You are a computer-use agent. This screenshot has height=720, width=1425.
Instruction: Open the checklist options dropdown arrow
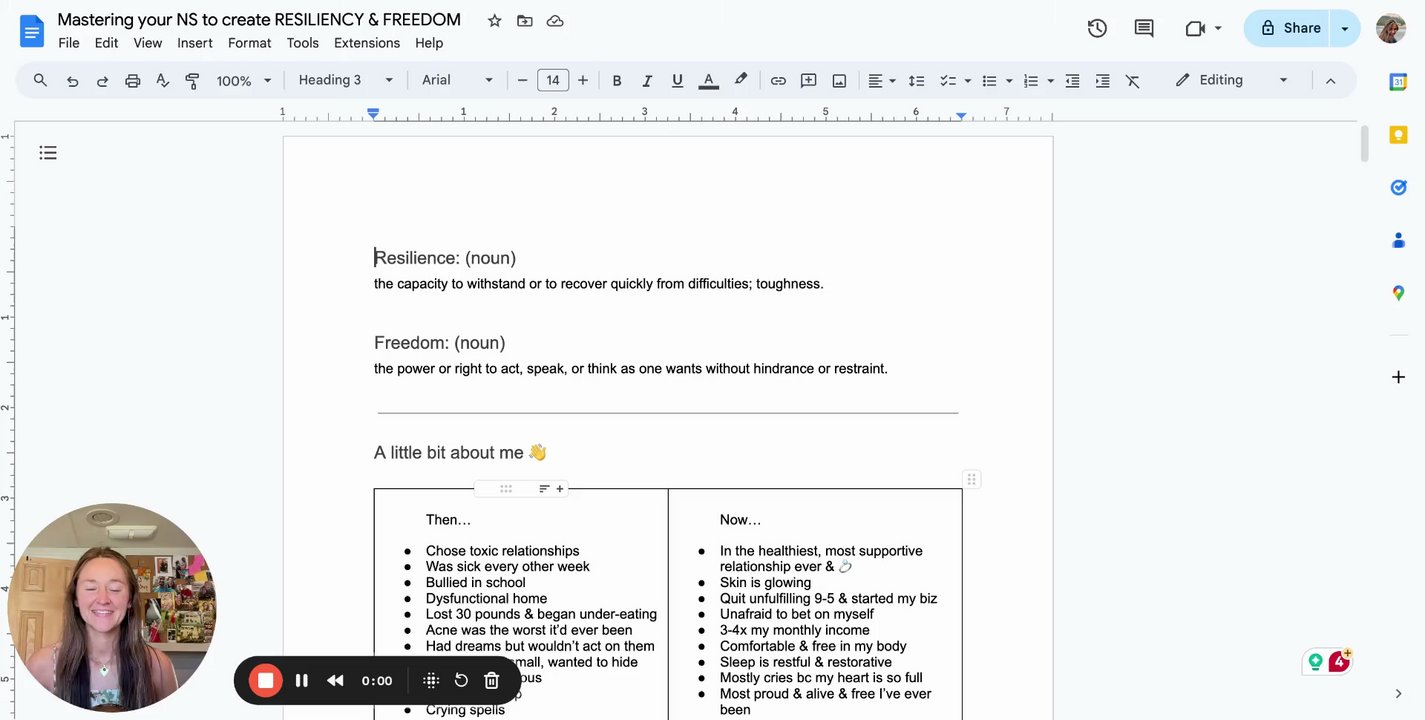[x=967, y=80]
